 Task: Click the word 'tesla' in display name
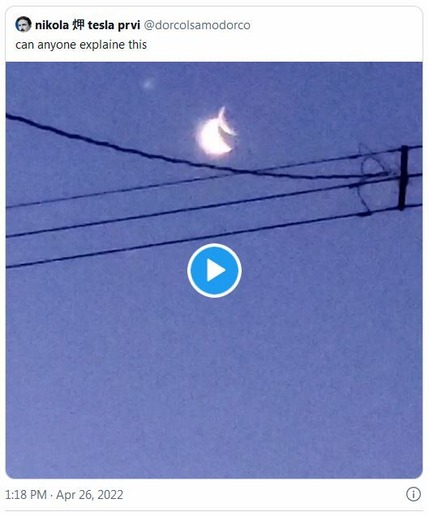point(101,25)
